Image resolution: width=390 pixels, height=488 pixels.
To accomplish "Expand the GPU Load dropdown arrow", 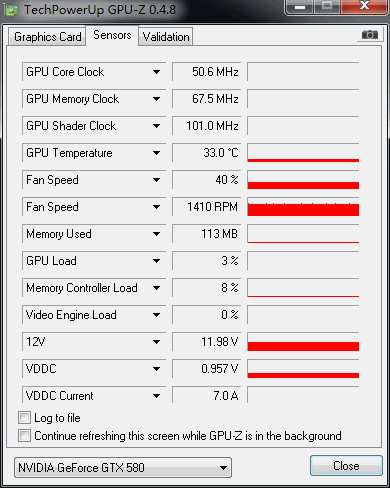I will pyautogui.click(x=156, y=261).
